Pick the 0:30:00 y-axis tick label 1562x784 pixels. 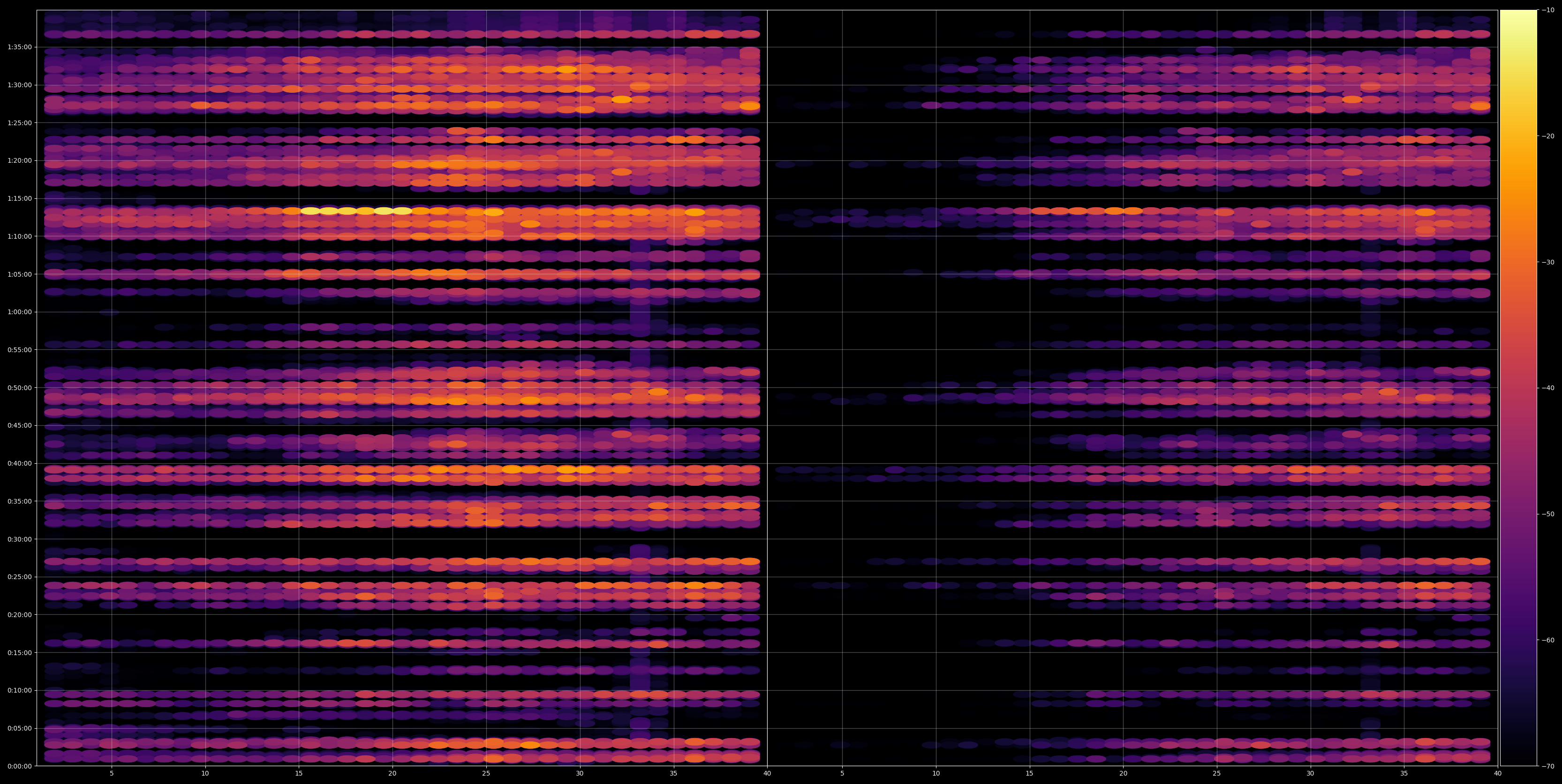point(19,539)
